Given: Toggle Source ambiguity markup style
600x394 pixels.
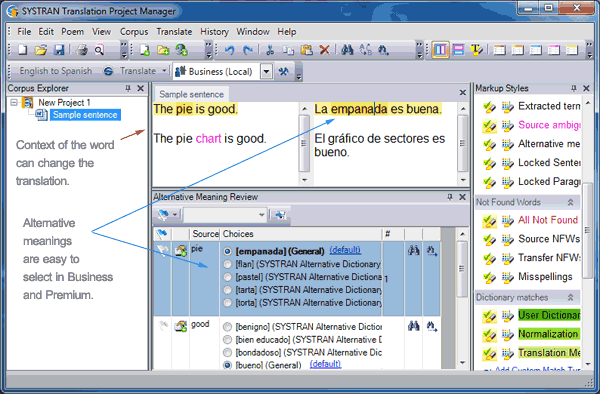Looking at the screenshot, I should [x=489, y=125].
